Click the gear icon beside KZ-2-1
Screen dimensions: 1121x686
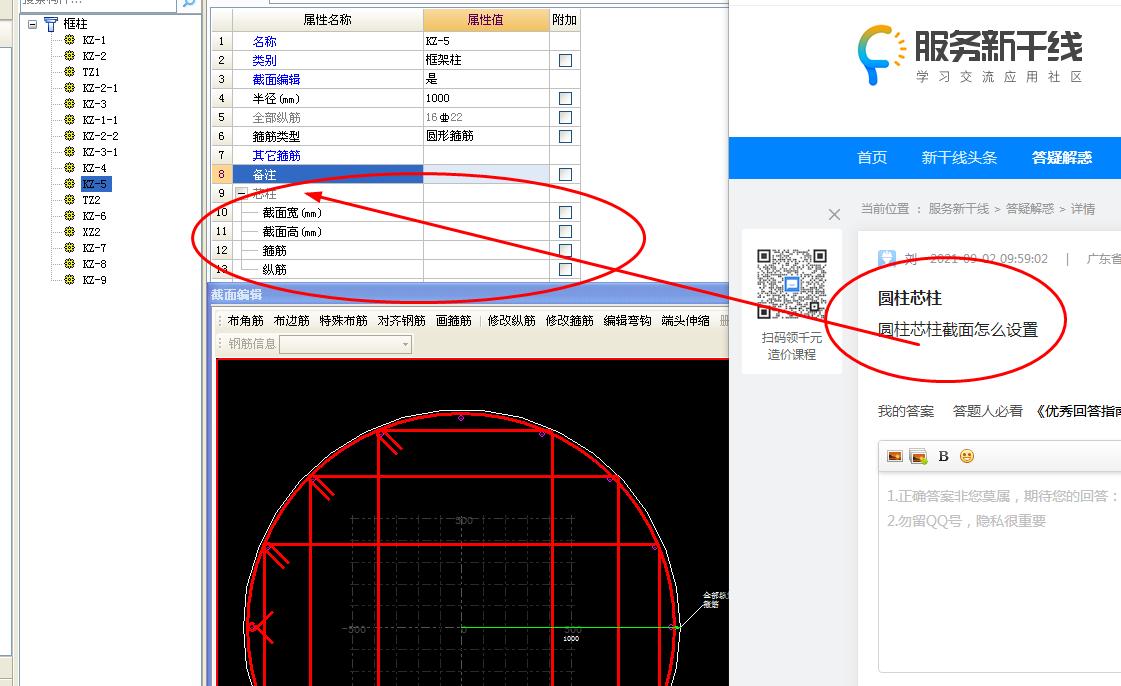(x=69, y=87)
